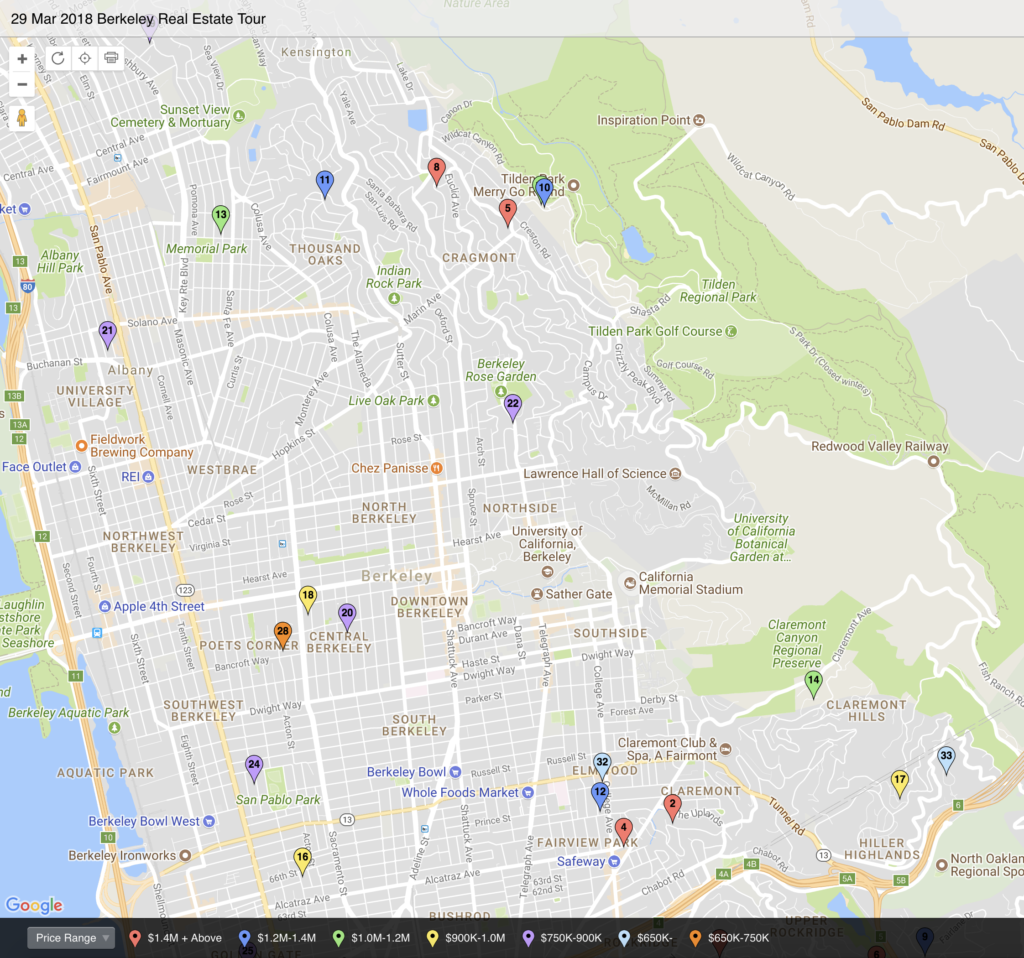Click the Claremont Club & Spa icon

pyautogui.click(x=726, y=749)
